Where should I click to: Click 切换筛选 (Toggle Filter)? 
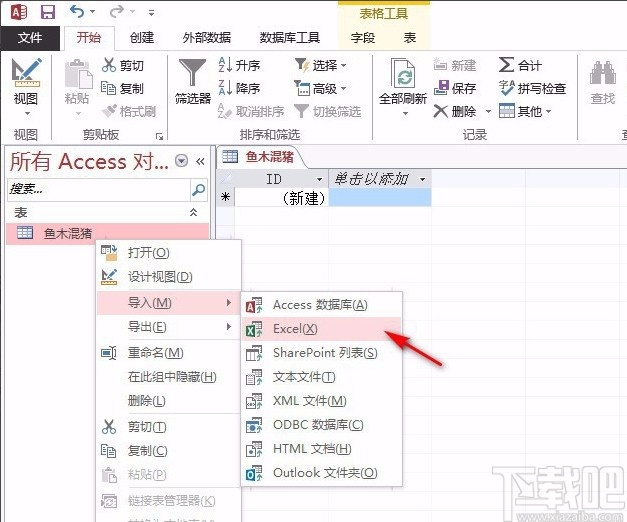tap(327, 111)
